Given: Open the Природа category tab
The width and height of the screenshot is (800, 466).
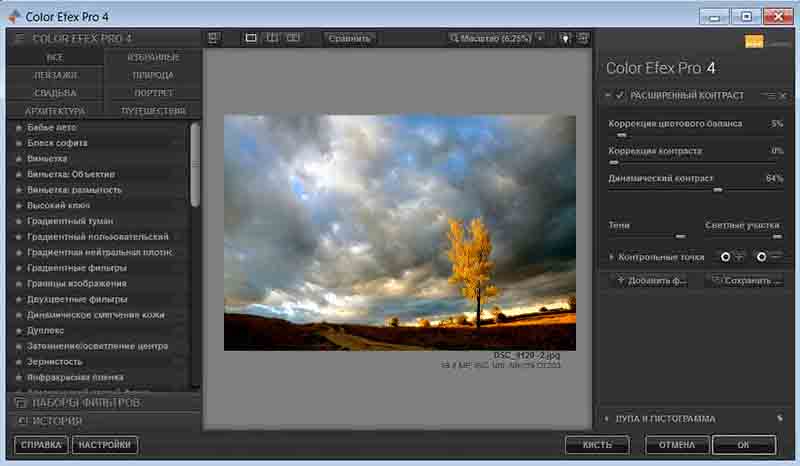Looking at the screenshot, I should coord(153,76).
